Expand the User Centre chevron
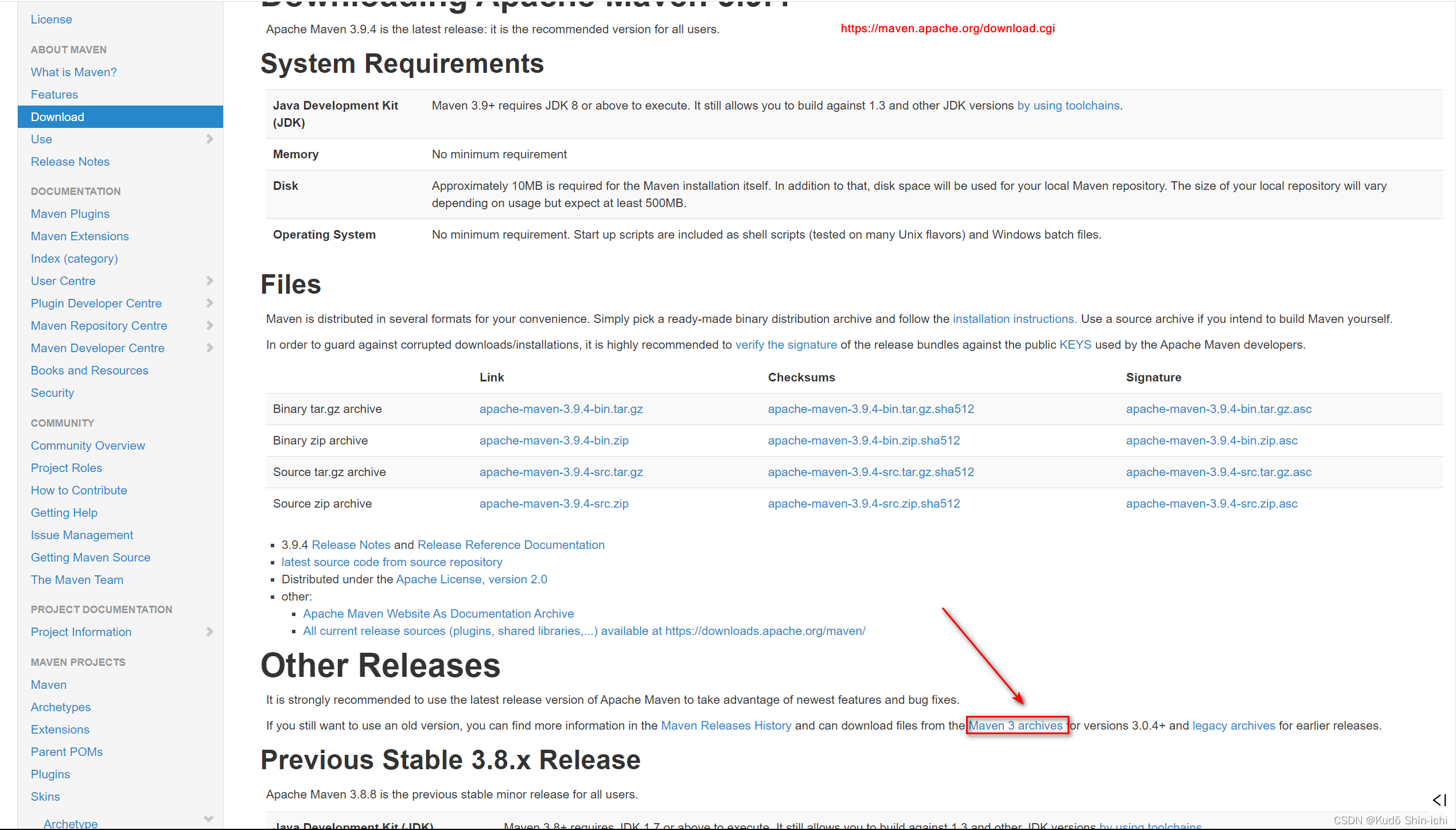This screenshot has width=1456, height=830. pos(209,280)
